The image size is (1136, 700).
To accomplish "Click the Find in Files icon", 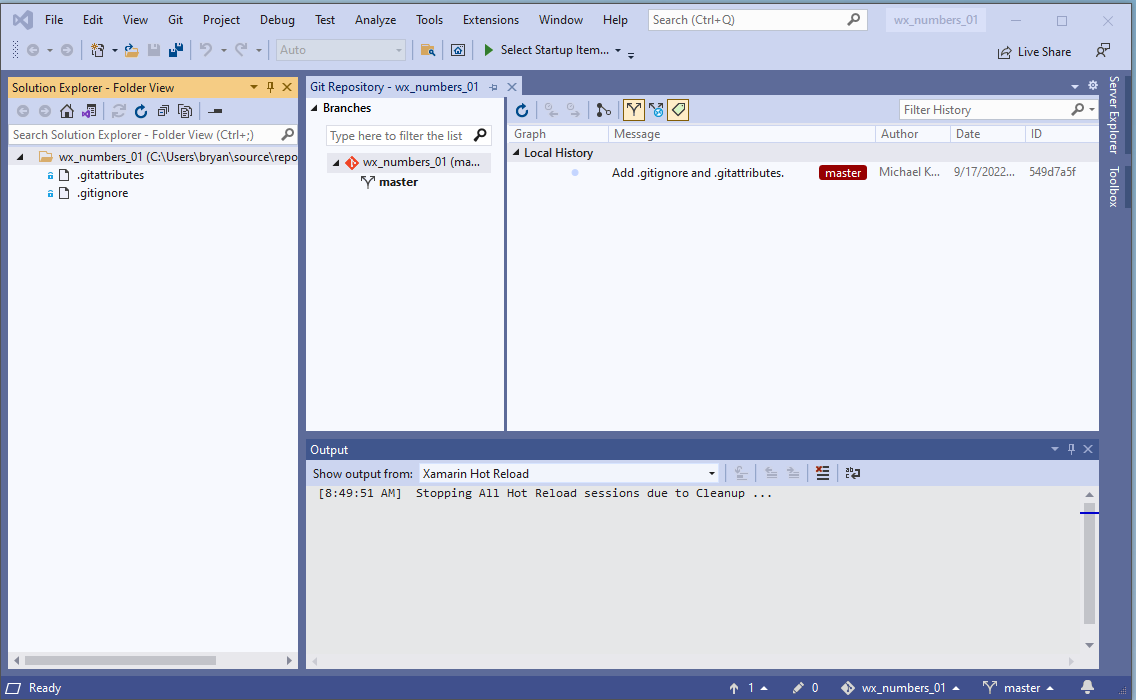I will pyautogui.click(x=428, y=50).
